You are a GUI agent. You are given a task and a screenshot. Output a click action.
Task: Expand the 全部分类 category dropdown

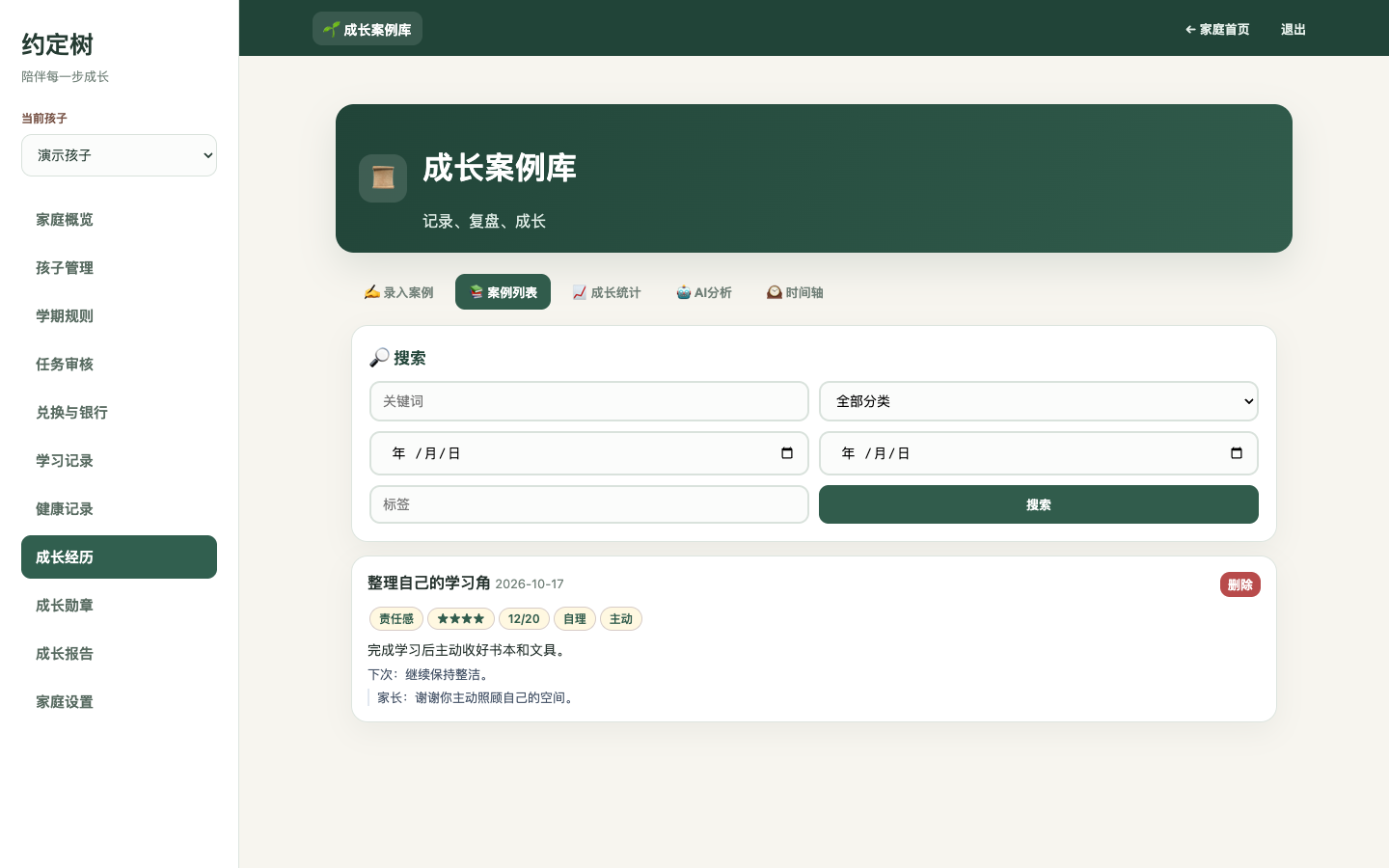[x=1039, y=401]
